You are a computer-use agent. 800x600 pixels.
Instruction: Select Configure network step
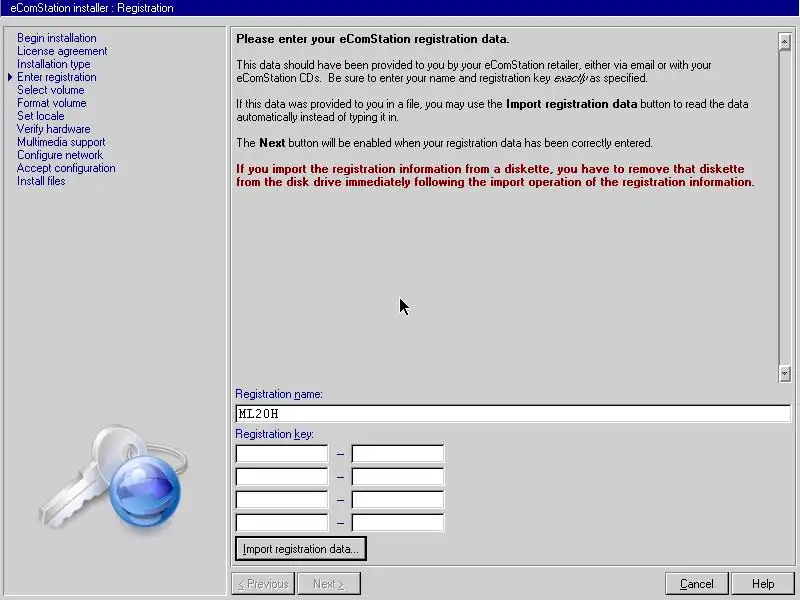60,155
